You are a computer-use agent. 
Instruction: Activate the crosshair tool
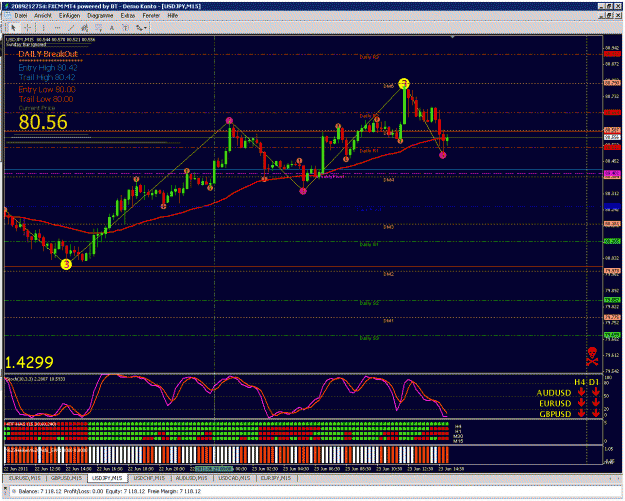pos(28,28)
